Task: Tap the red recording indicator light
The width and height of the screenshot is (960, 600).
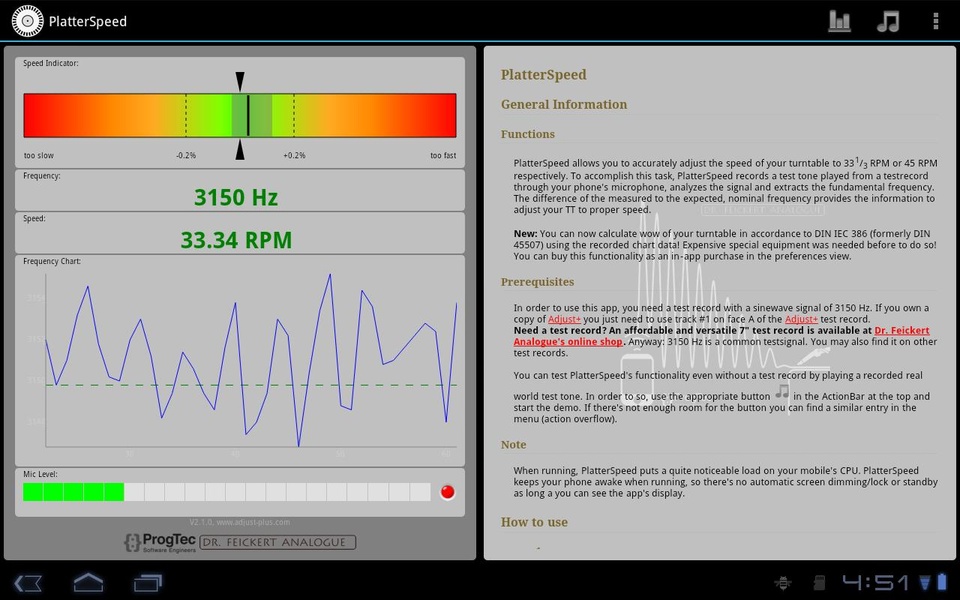Action: point(448,492)
